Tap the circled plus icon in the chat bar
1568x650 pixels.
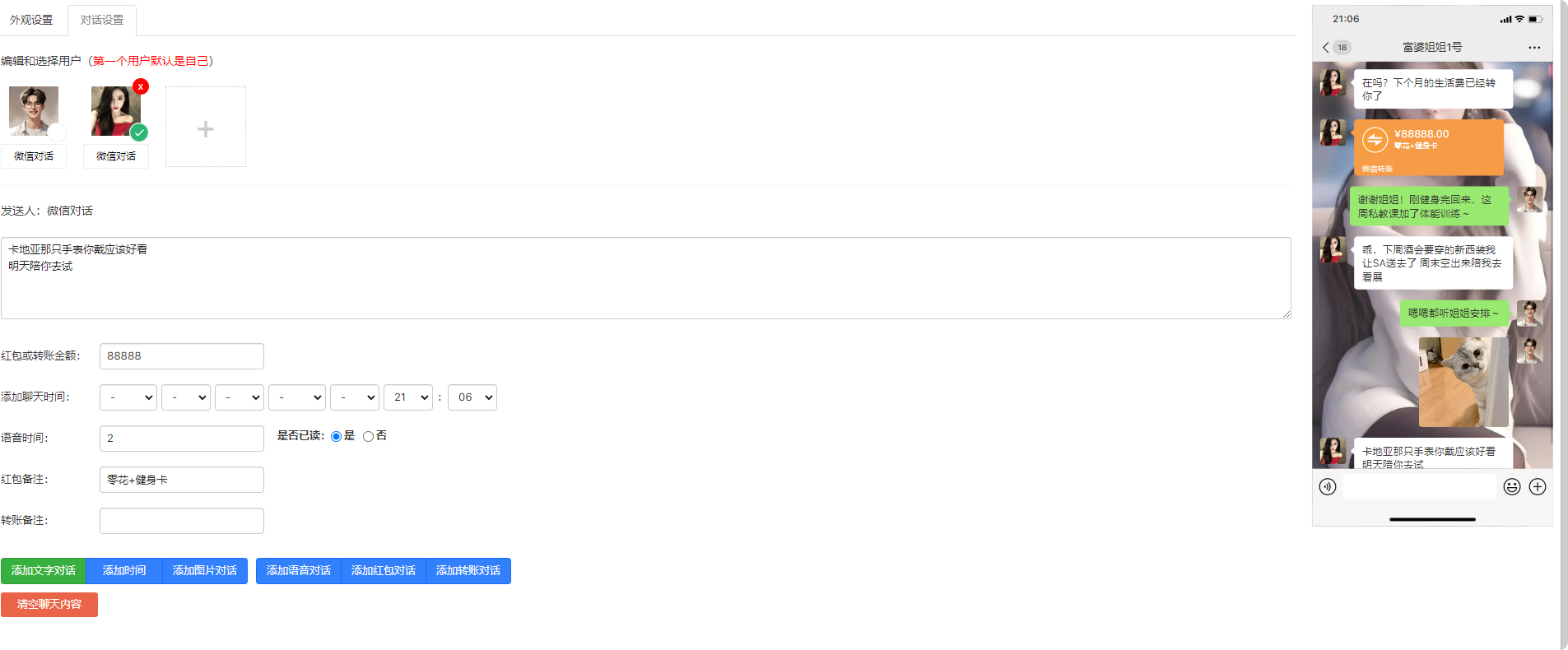tap(1538, 486)
